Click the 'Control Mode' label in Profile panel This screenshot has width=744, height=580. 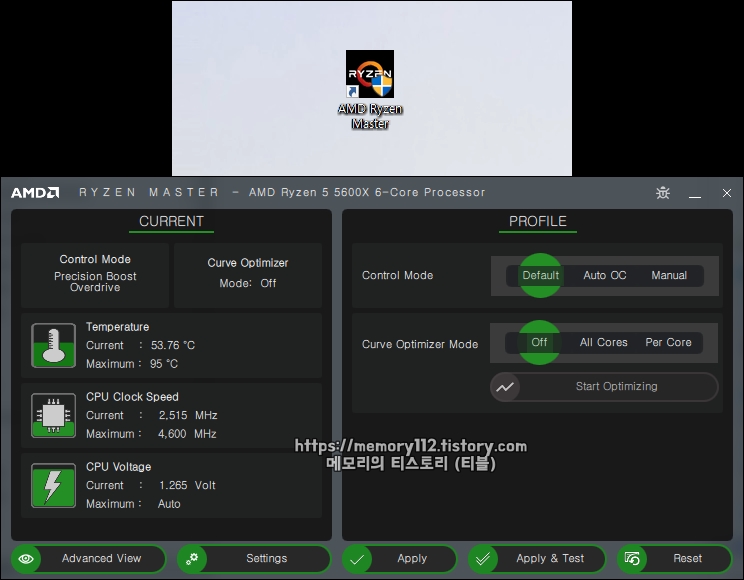pyautogui.click(x=397, y=275)
